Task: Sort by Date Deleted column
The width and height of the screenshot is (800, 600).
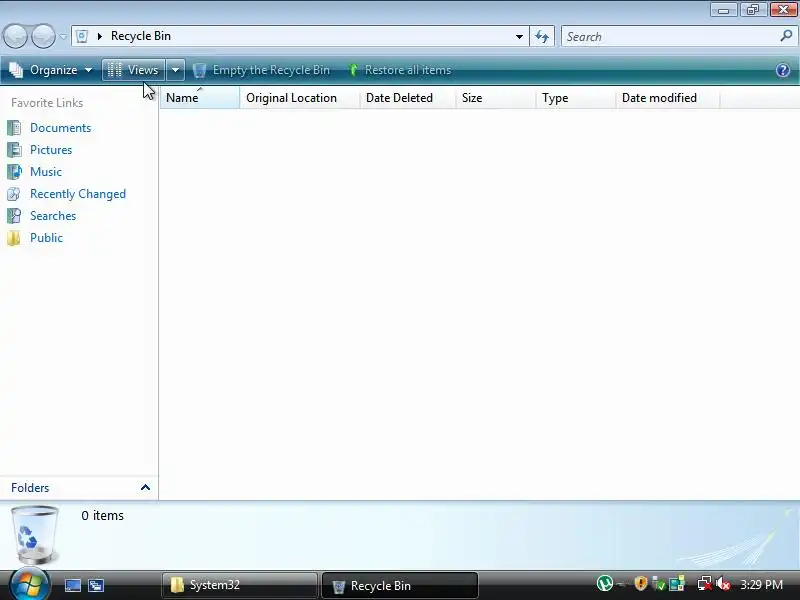Action: (x=408, y=97)
